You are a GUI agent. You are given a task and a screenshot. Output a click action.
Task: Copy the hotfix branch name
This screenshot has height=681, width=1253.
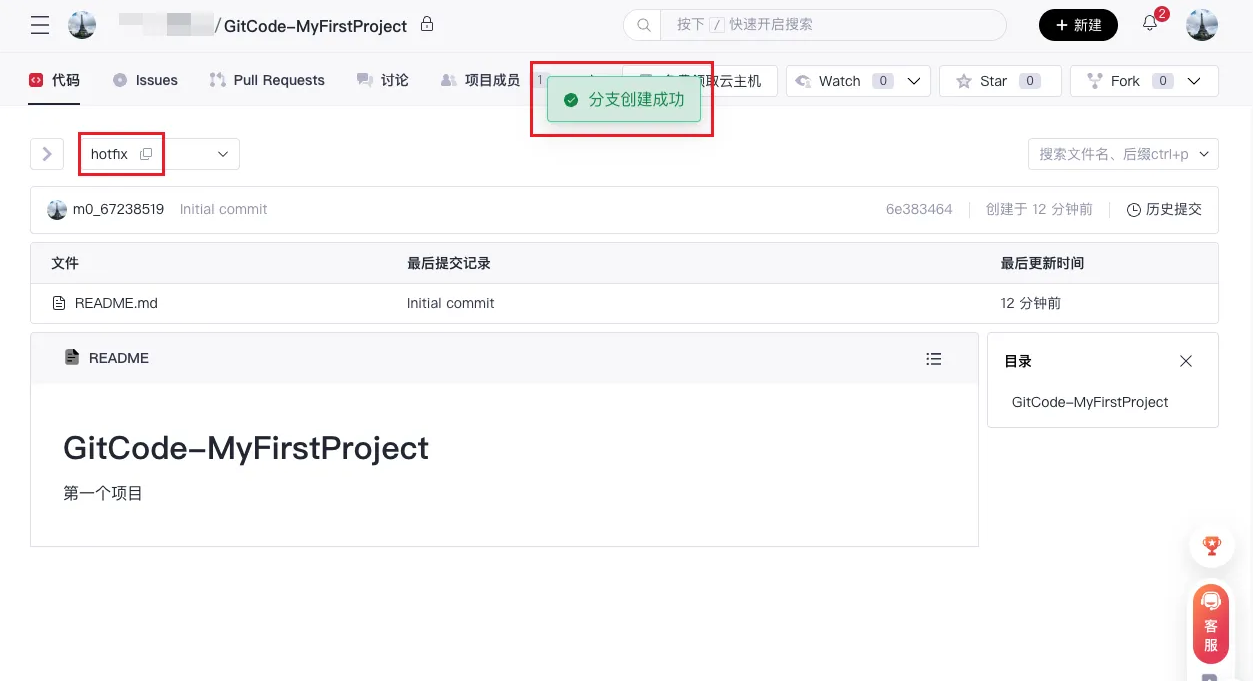point(146,154)
